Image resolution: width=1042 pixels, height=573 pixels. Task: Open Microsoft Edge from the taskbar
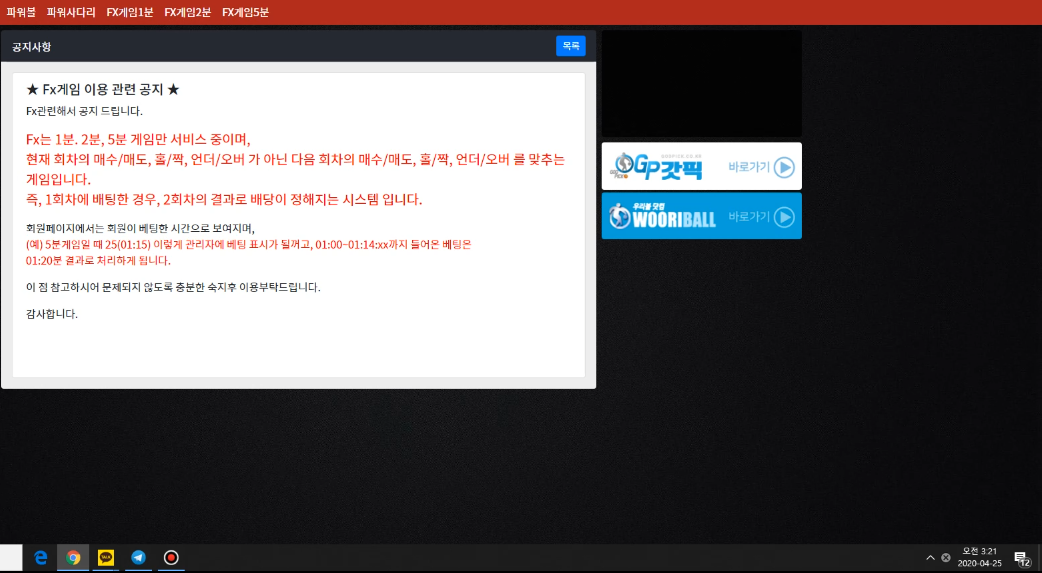pos(41,558)
